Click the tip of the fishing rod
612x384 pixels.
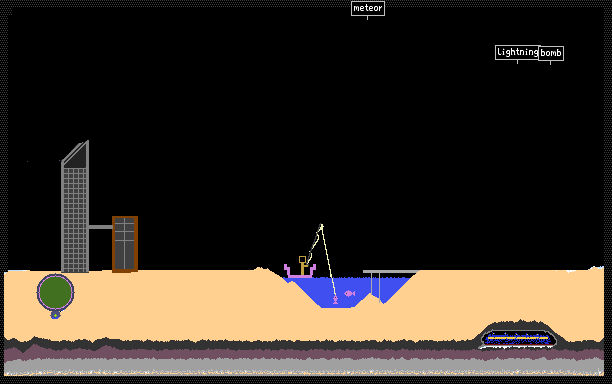[x=322, y=225]
